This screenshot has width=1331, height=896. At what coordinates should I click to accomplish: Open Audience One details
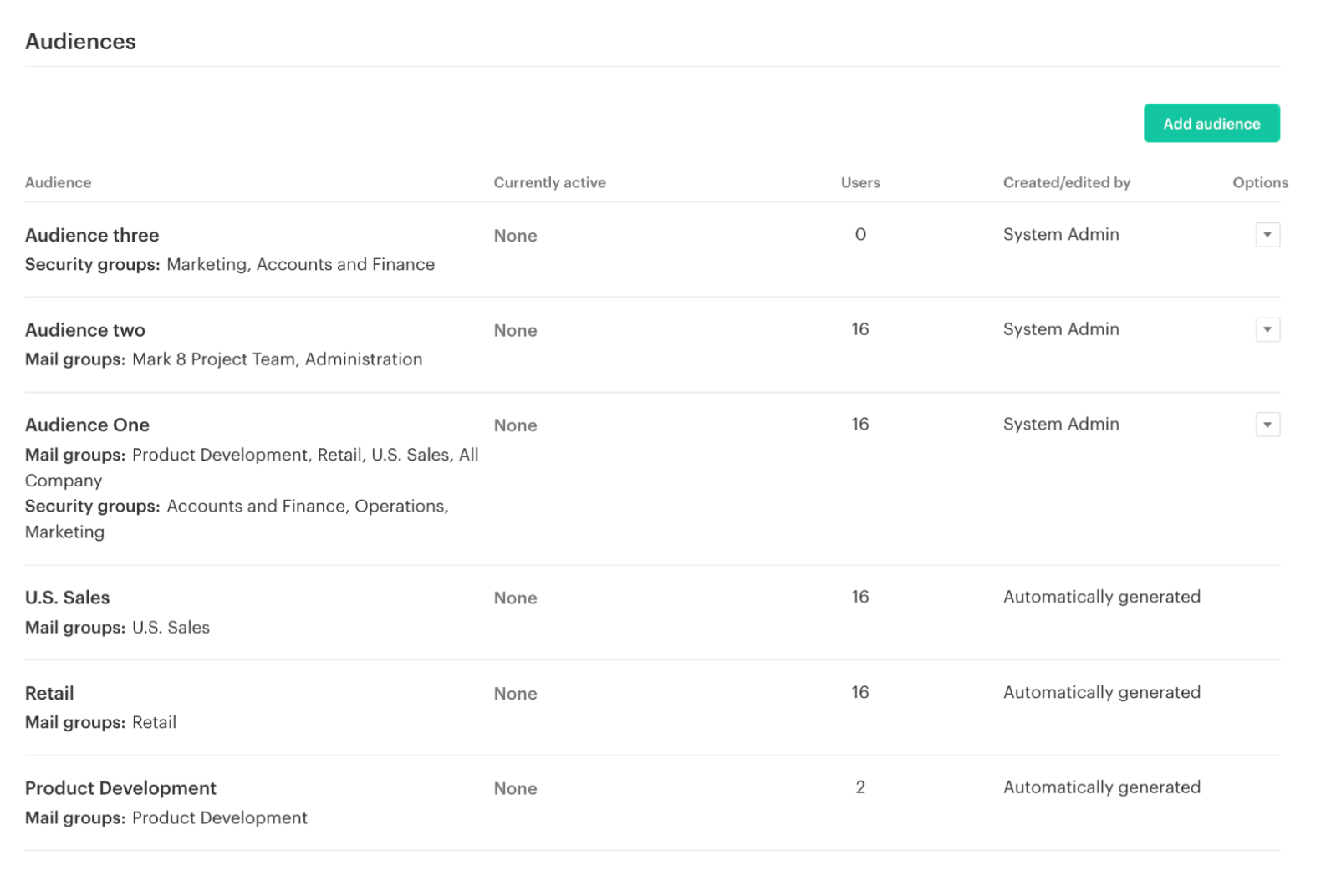87,425
